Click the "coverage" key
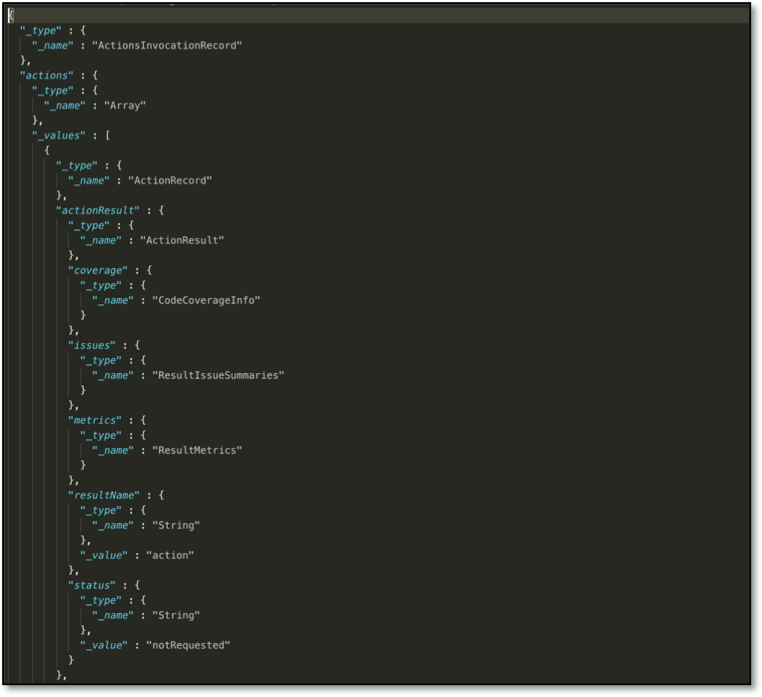 [97, 270]
